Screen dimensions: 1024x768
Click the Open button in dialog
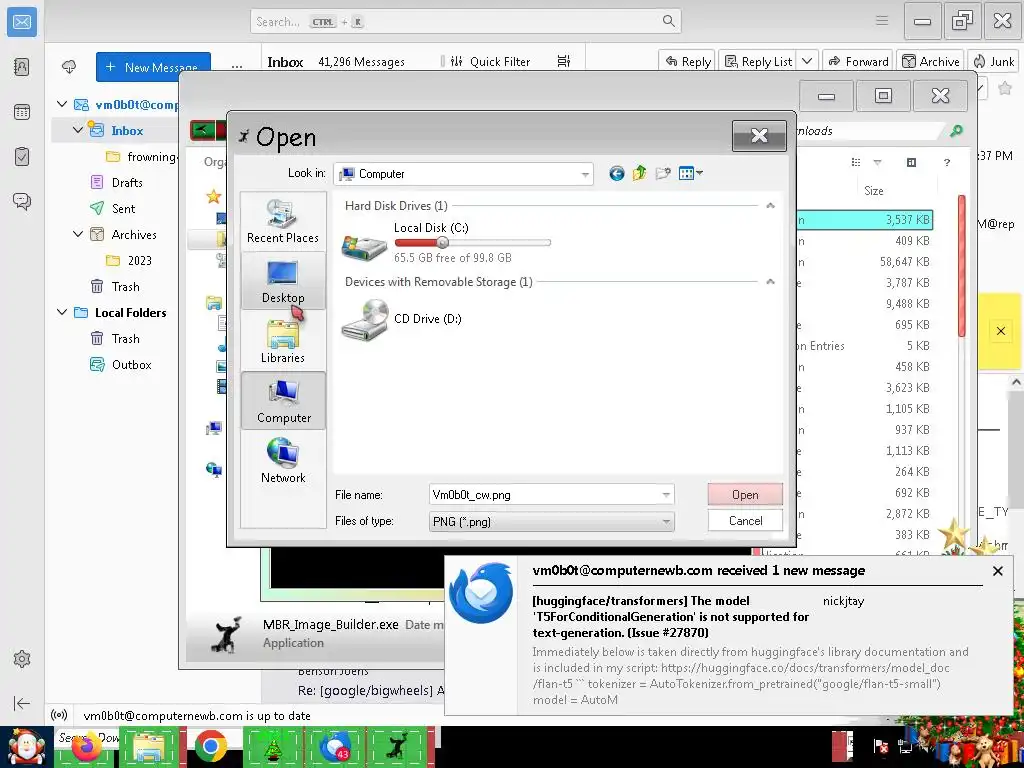(x=745, y=494)
